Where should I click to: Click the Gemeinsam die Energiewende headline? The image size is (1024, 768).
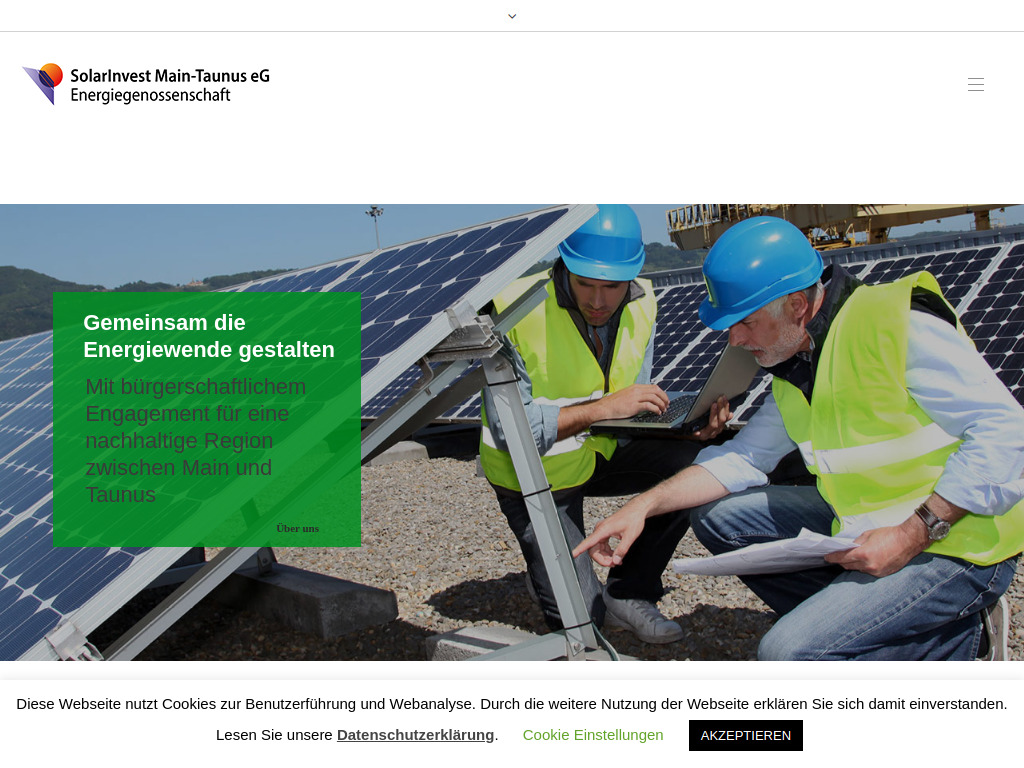(209, 336)
